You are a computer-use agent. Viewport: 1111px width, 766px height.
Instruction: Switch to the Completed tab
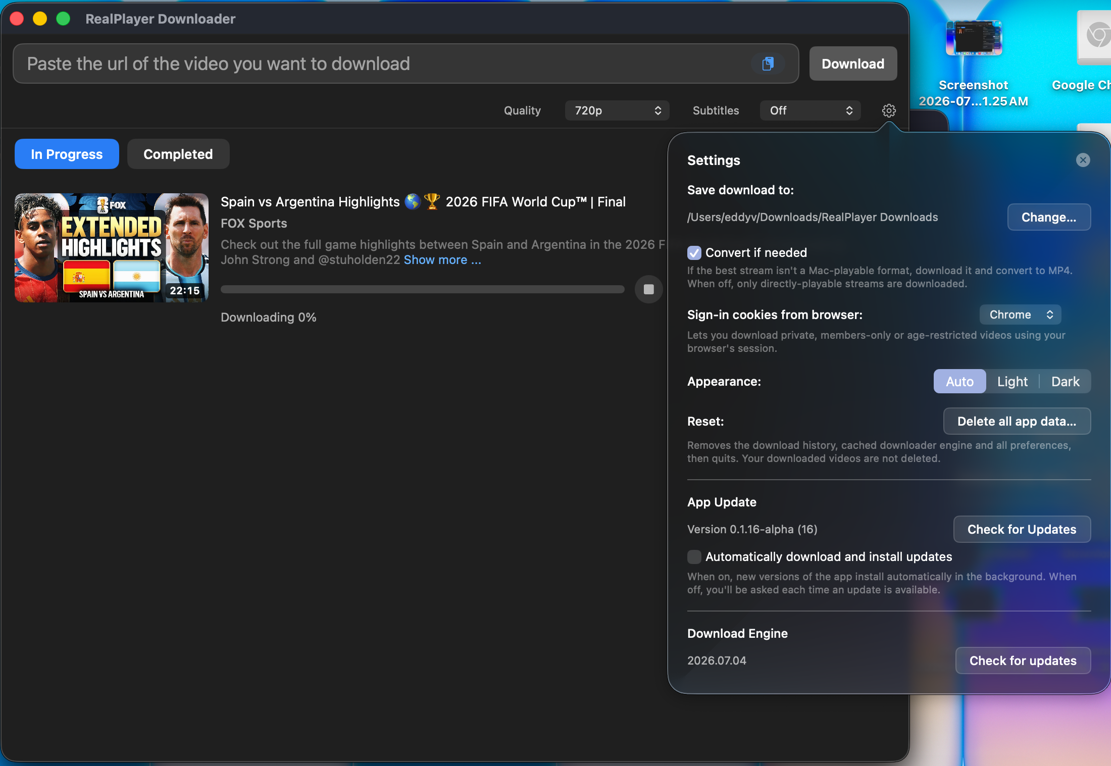pos(178,154)
